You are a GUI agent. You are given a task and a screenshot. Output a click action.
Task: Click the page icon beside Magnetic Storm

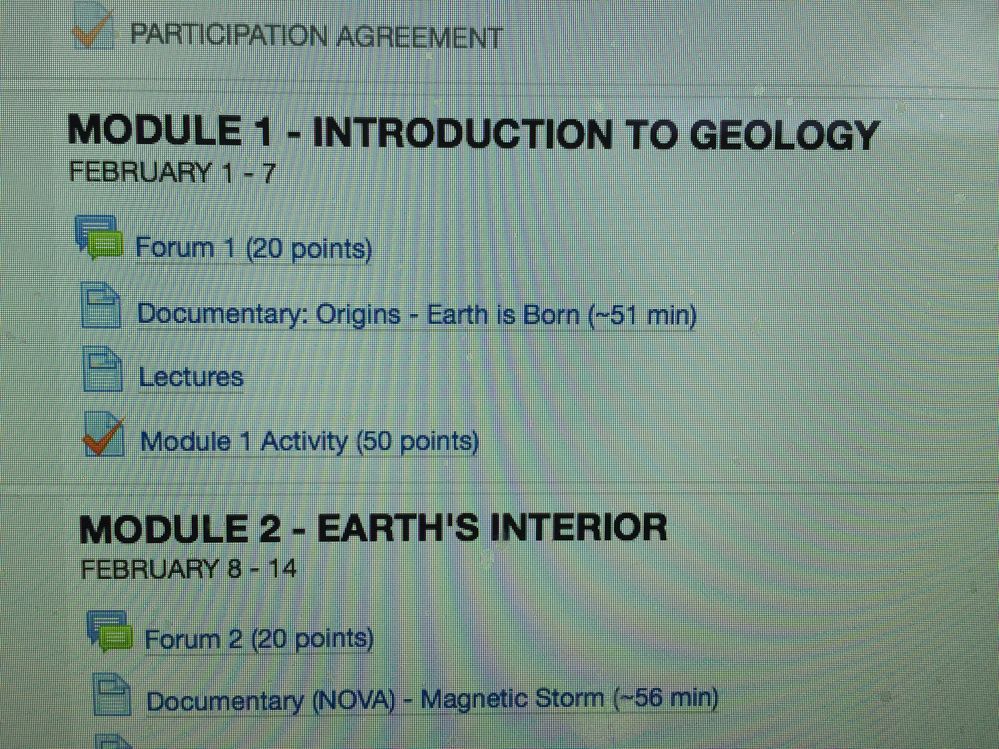[x=112, y=693]
